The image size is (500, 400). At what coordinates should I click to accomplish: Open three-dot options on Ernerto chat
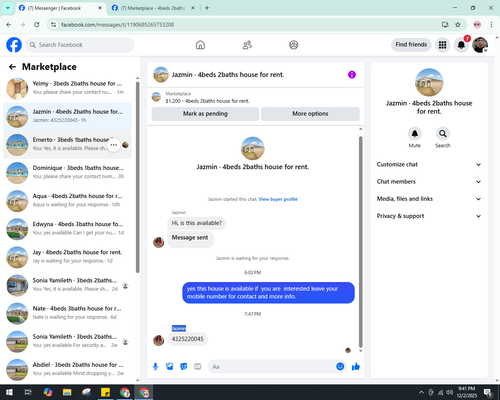point(114,145)
